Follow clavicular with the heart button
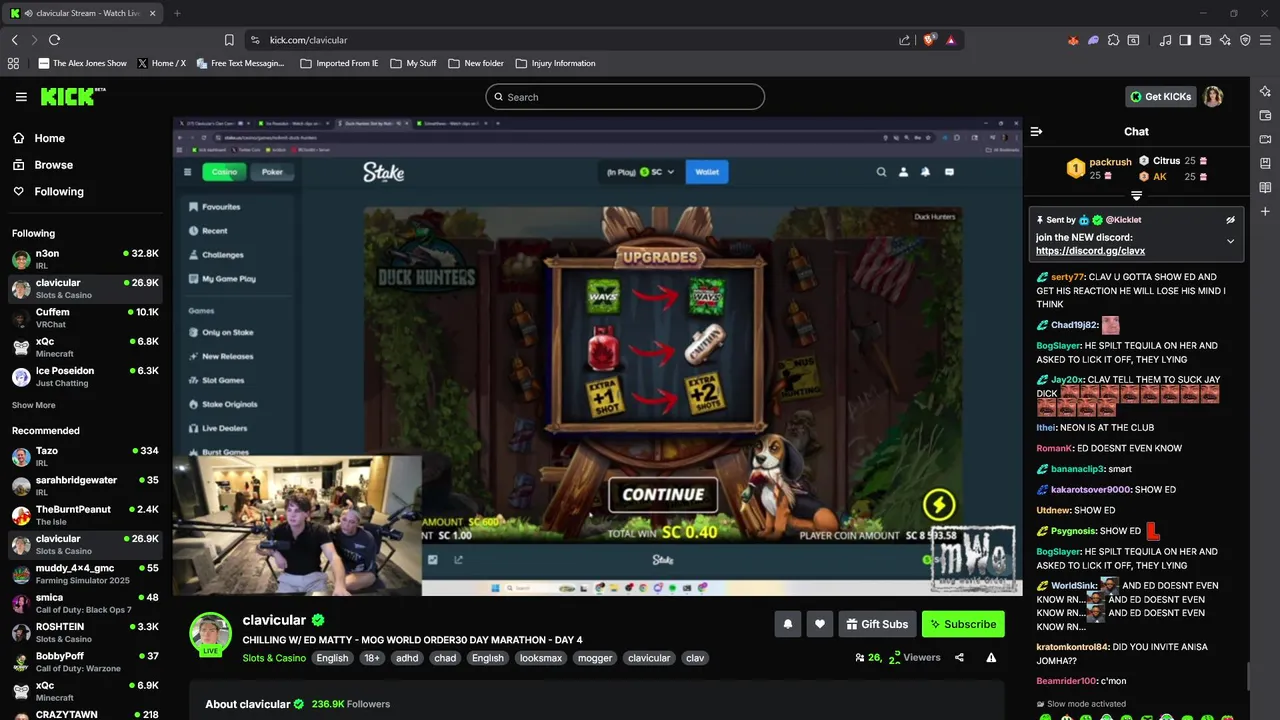The image size is (1280, 720). click(819, 624)
